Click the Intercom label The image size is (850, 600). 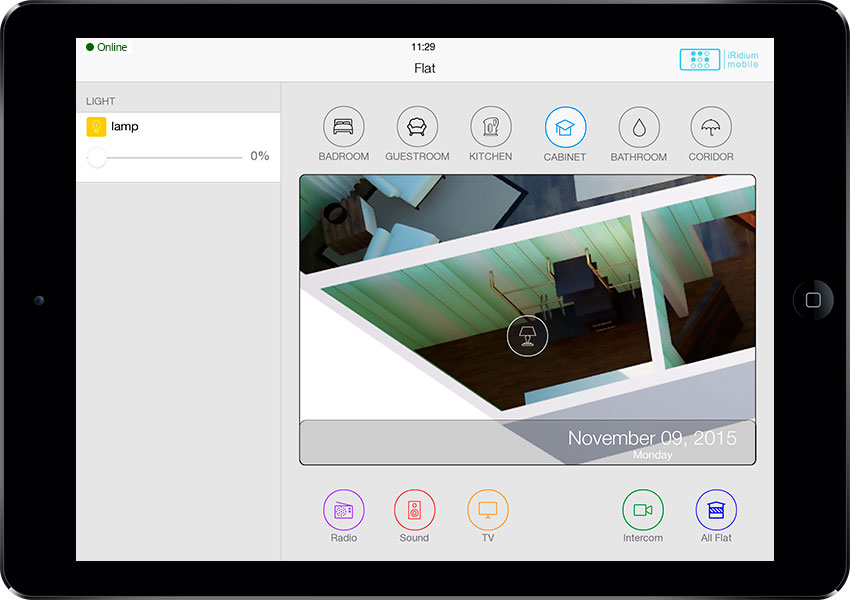pyautogui.click(x=642, y=538)
